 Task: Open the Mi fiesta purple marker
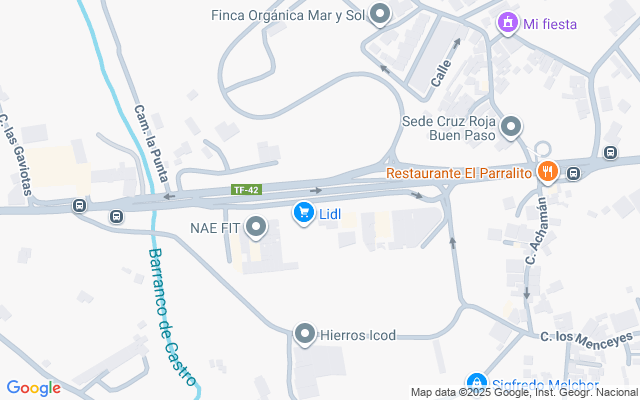click(507, 23)
